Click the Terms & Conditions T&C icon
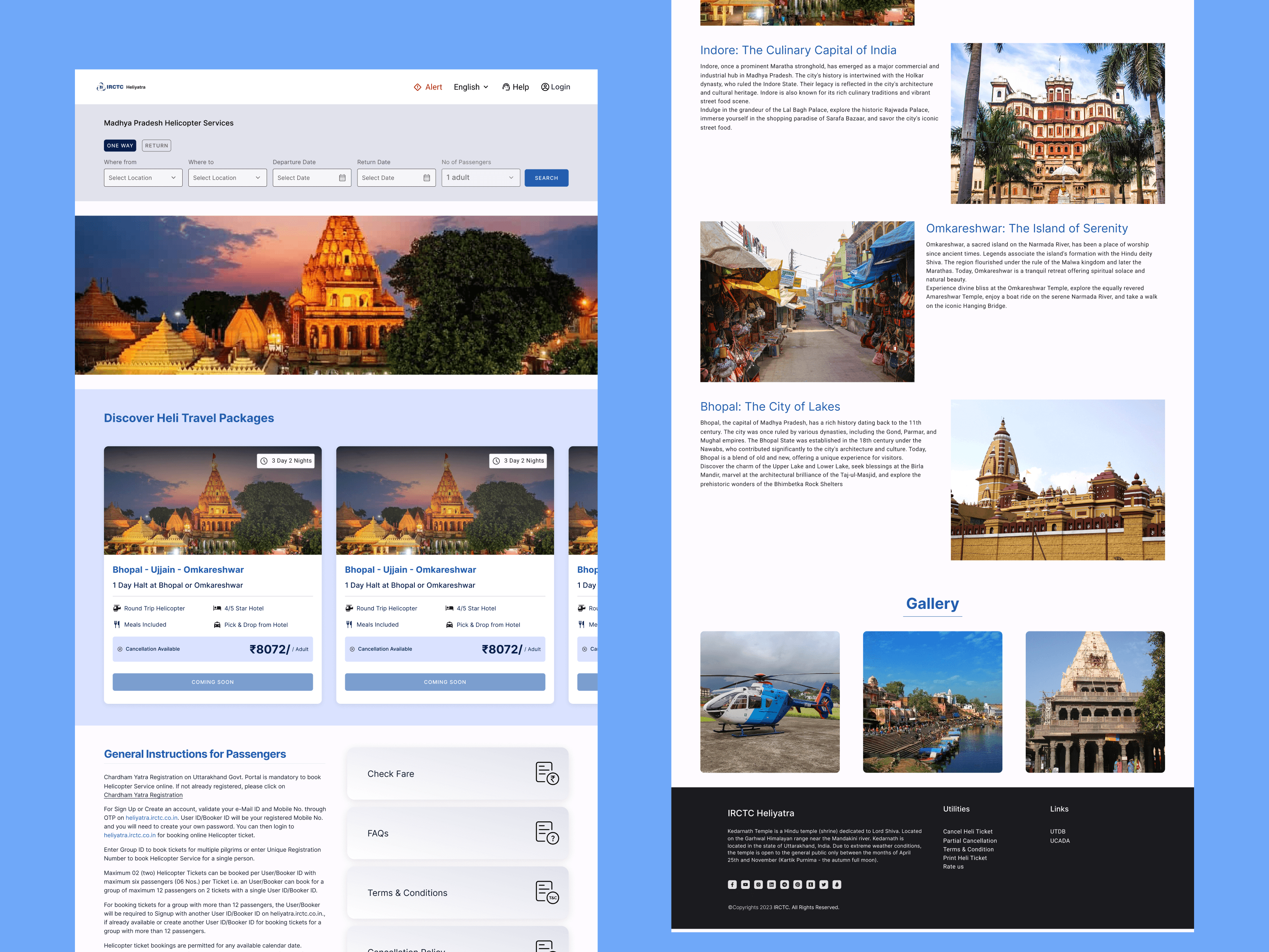Screen dimensions: 1269x952 pos(547,892)
